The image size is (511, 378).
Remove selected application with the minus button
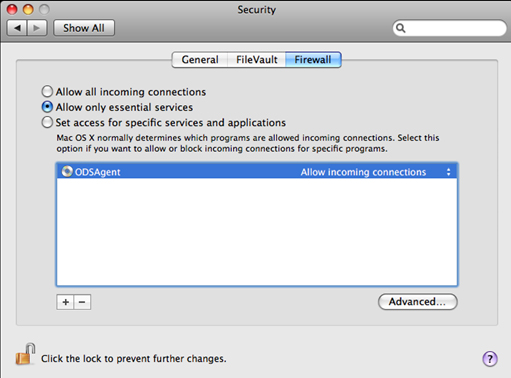coord(82,302)
